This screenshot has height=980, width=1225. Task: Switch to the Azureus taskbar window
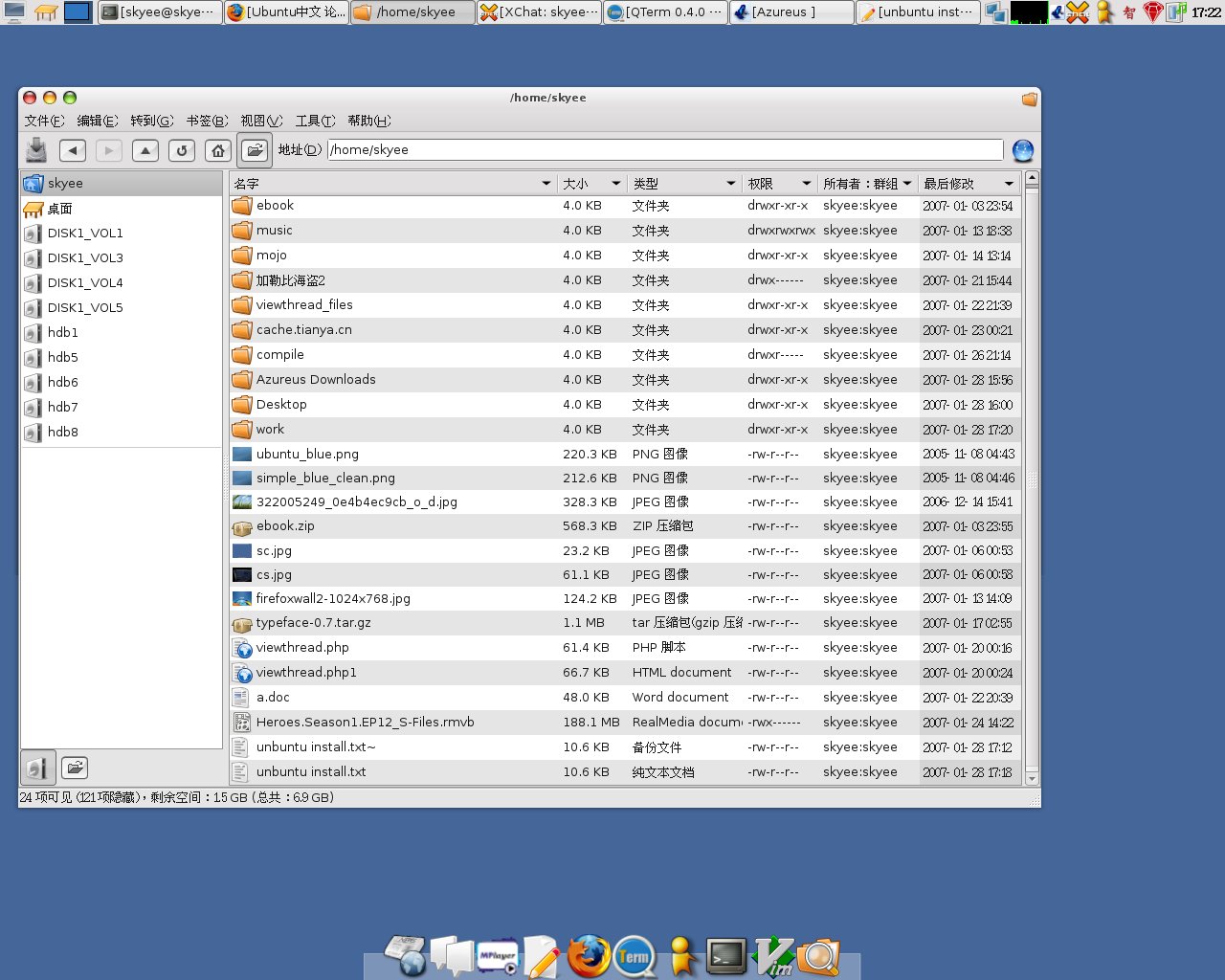791,12
